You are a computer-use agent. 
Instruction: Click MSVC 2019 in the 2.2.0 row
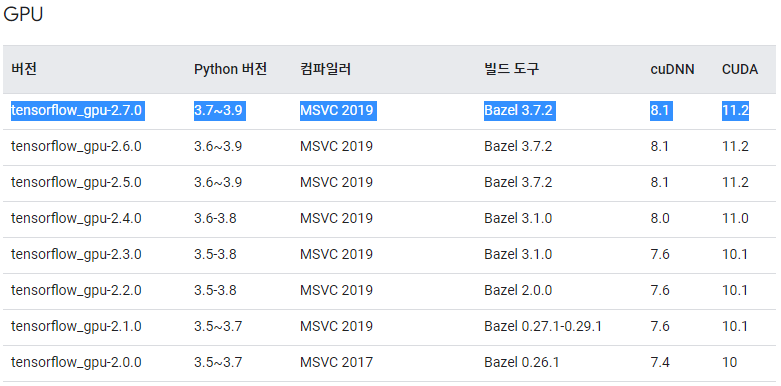(337, 290)
